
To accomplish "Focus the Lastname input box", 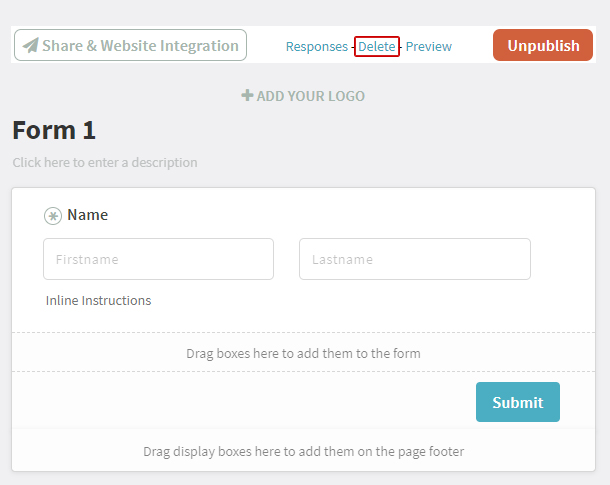I will pos(415,259).
